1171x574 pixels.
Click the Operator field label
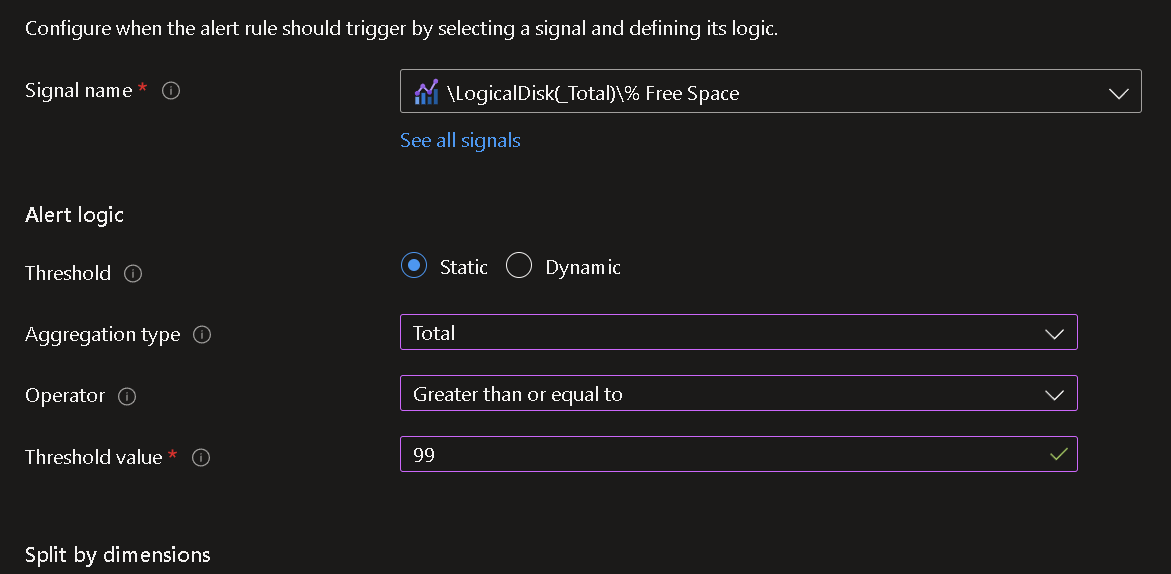click(65, 396)
